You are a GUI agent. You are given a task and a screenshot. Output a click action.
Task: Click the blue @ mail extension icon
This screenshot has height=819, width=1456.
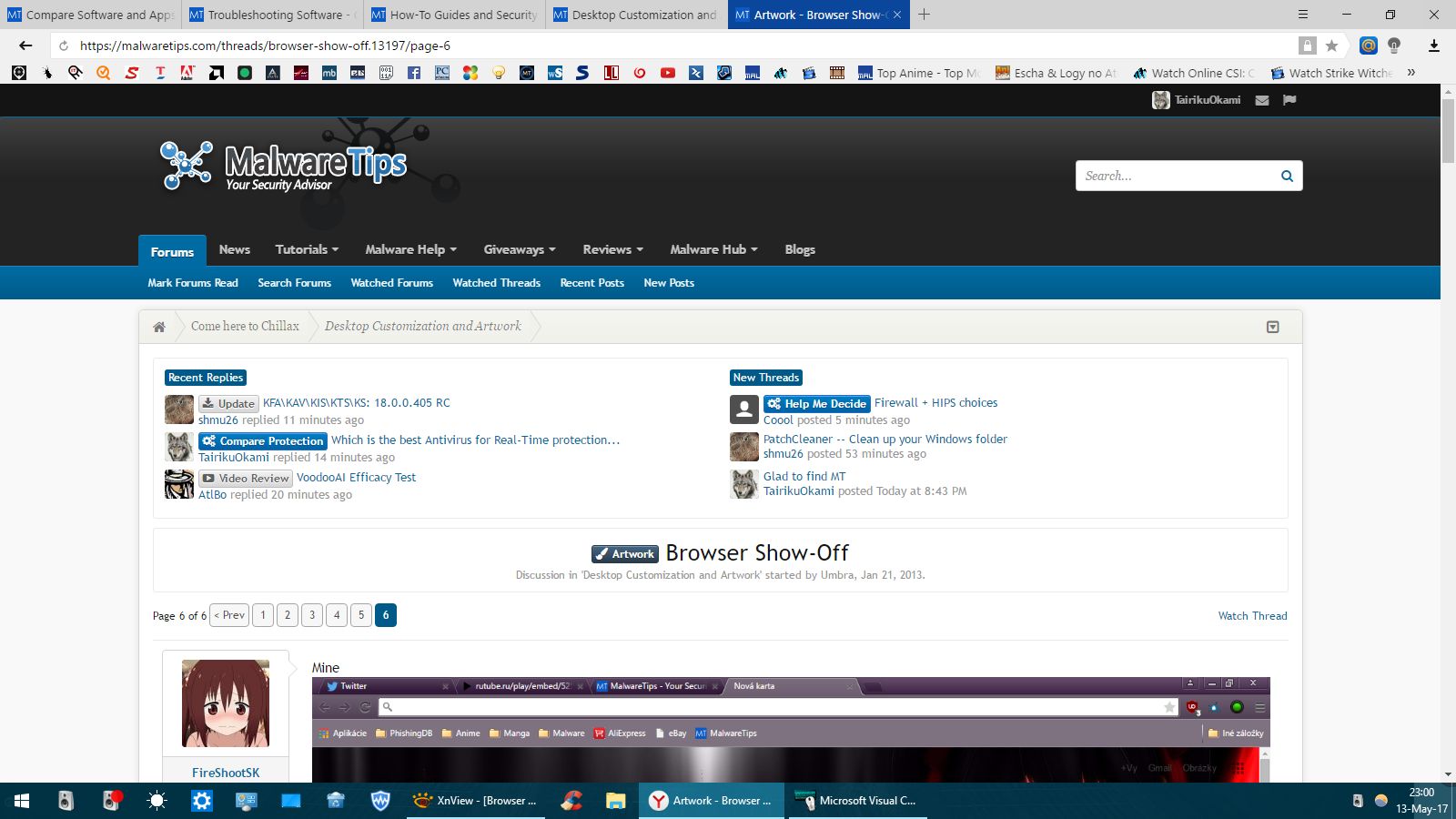click(x=1368, y=45)
